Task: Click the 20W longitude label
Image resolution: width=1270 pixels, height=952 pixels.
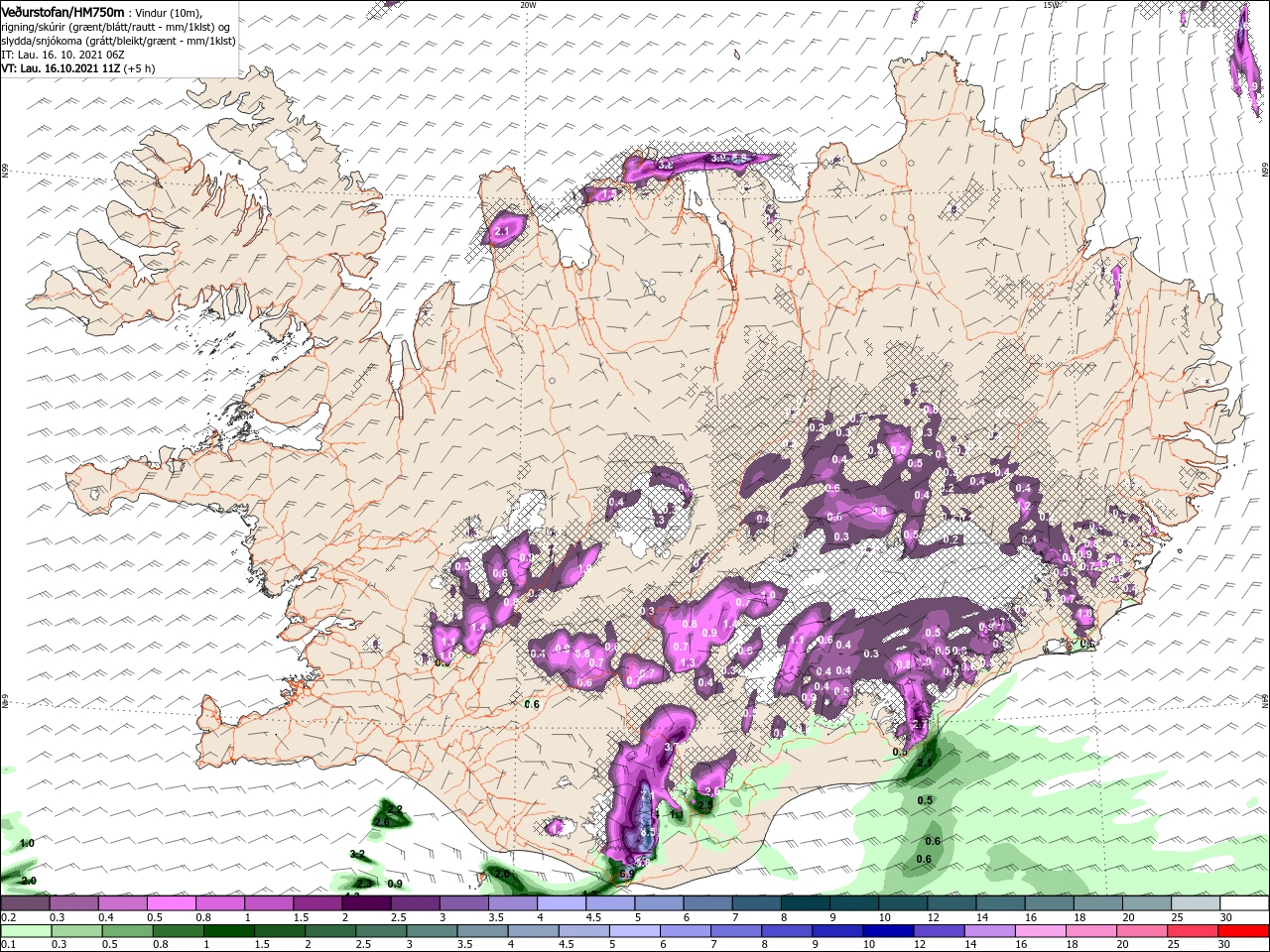Action: click(528, 5)
